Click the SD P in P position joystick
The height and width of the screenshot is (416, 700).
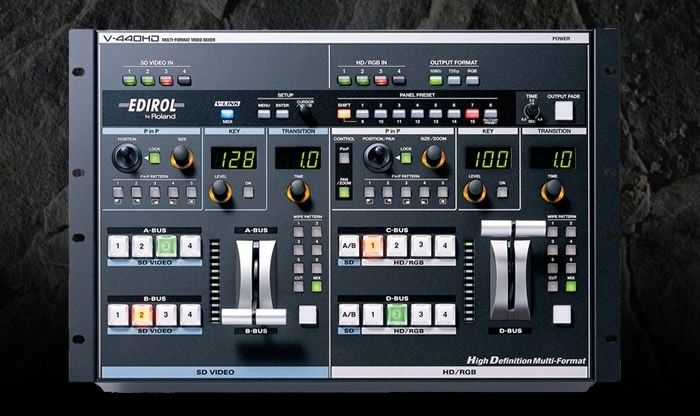tap(127, 158)
